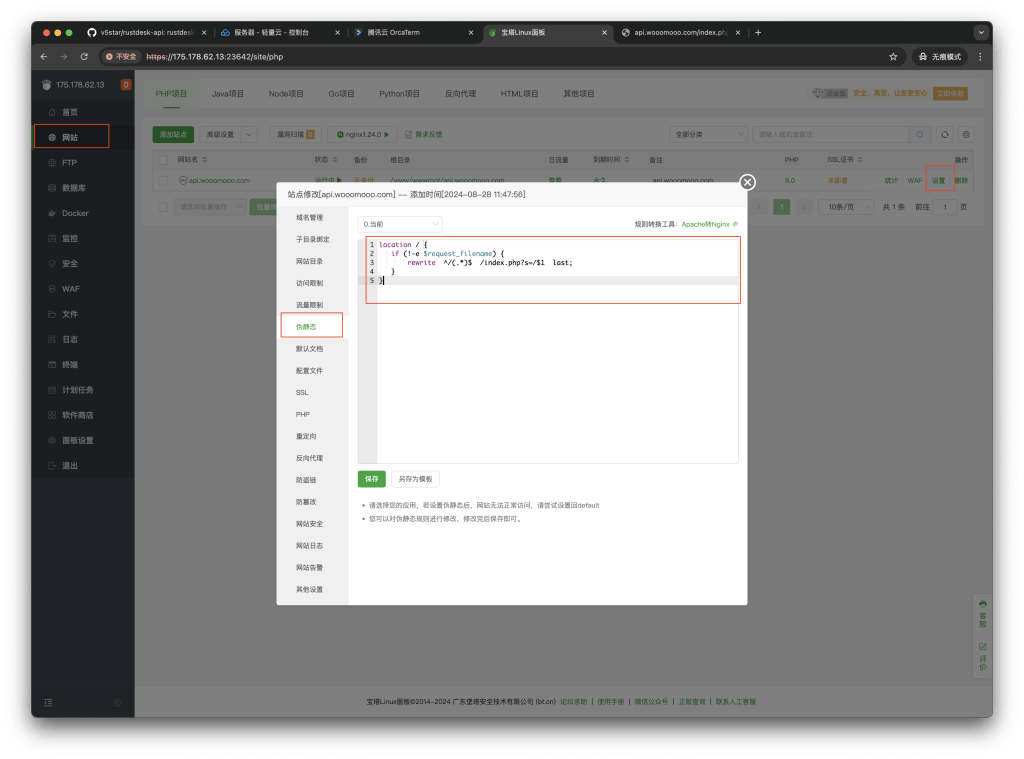Click the search magnifier icon in the site search box
Screen dimensions: 1024x759
pyautogui.click(x=921, y=134)
